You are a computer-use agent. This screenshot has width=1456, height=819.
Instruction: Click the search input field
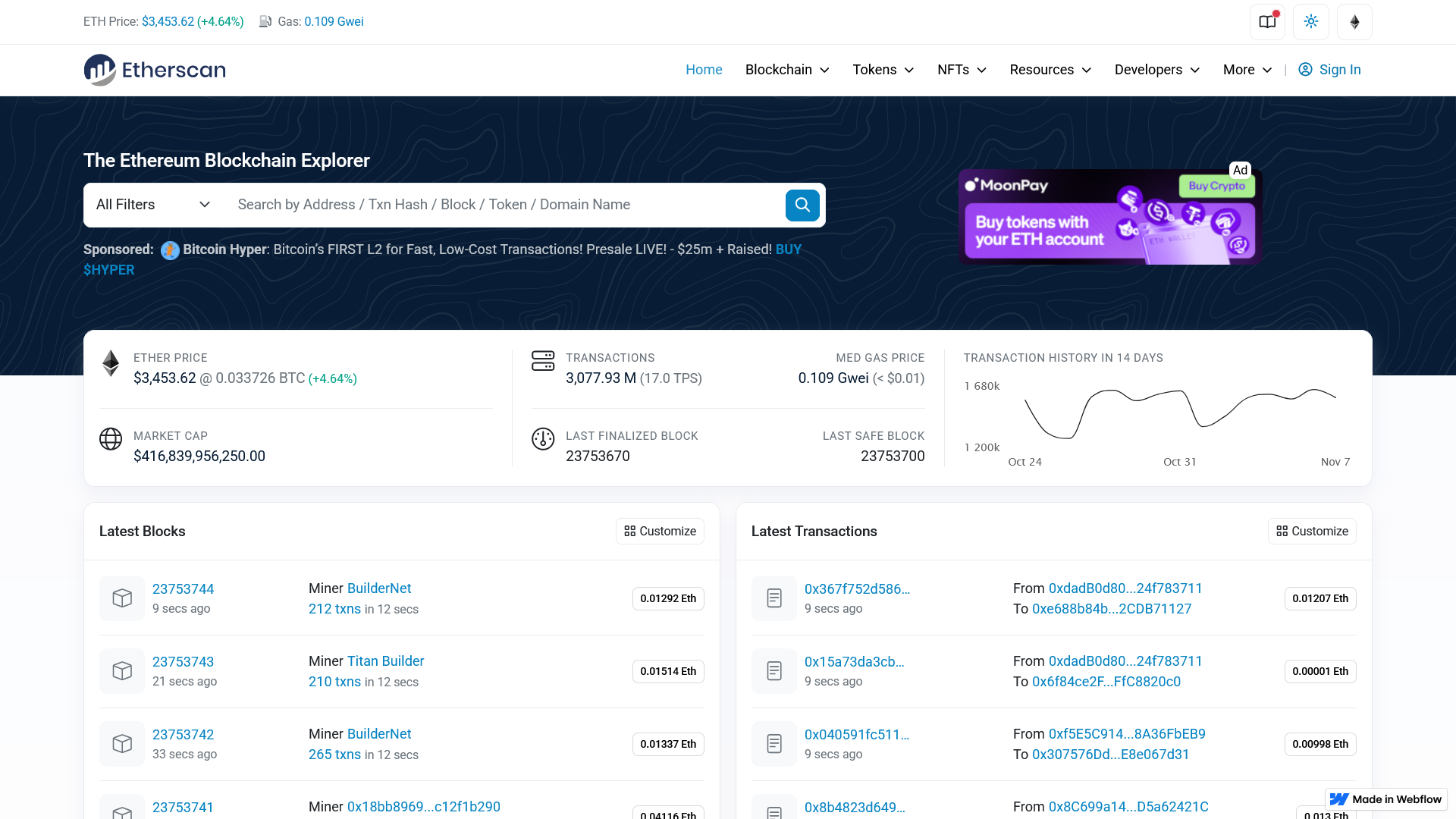click(x=504, y=205)
